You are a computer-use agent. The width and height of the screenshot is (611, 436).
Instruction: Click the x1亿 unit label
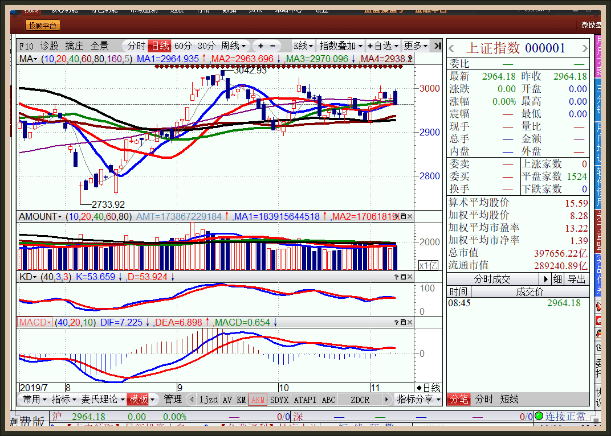(x=428, y=265)
